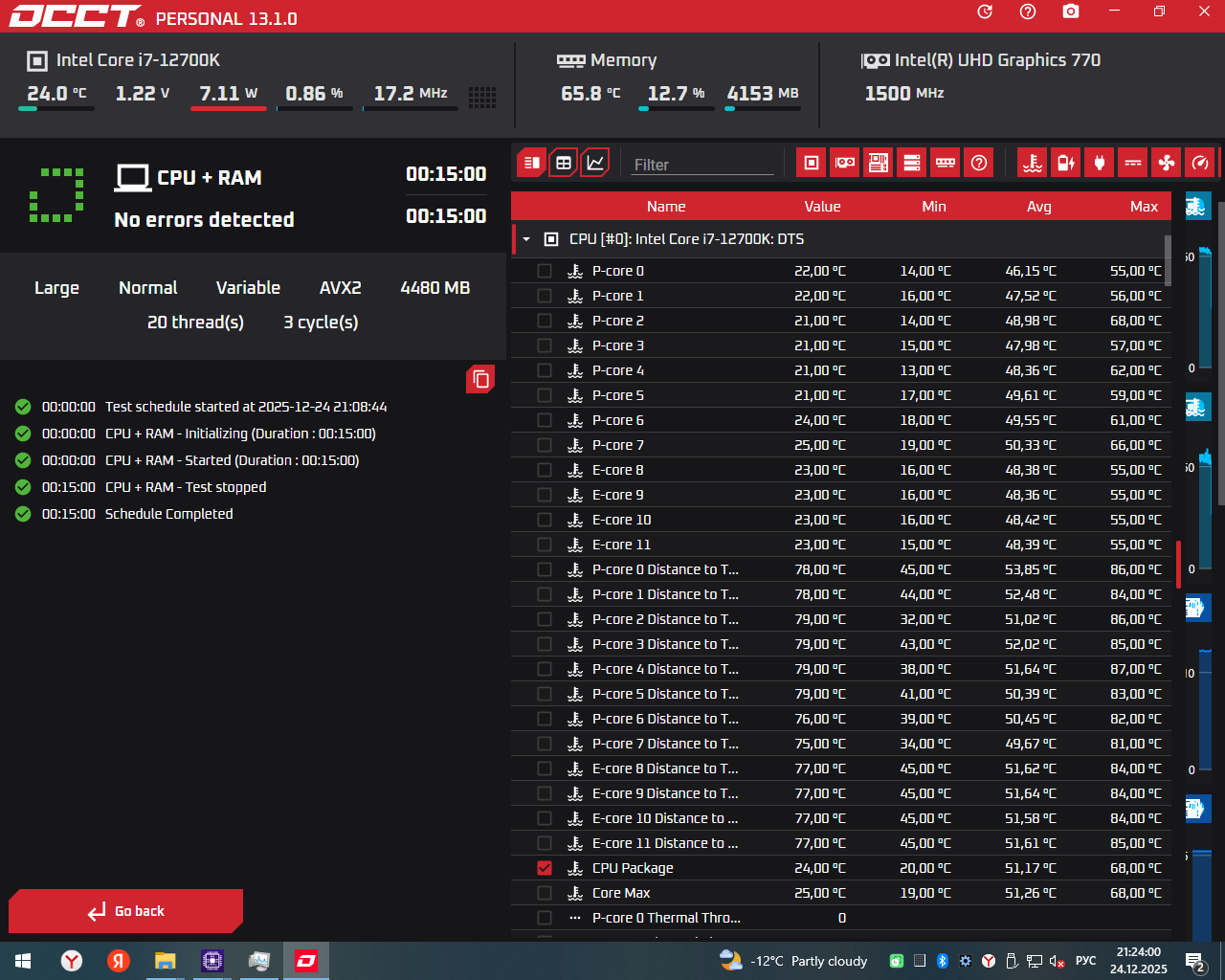Open the CPU core grid dots menu
The height and width of the screenshot is (980, 1225).
pyautogui.click(x=482, y=97)
